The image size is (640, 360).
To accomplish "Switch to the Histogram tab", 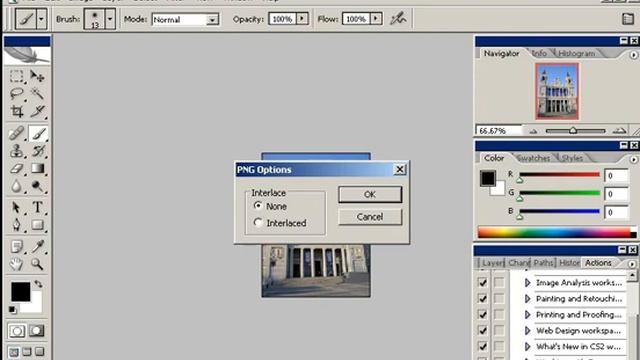I will pos(576,53).
